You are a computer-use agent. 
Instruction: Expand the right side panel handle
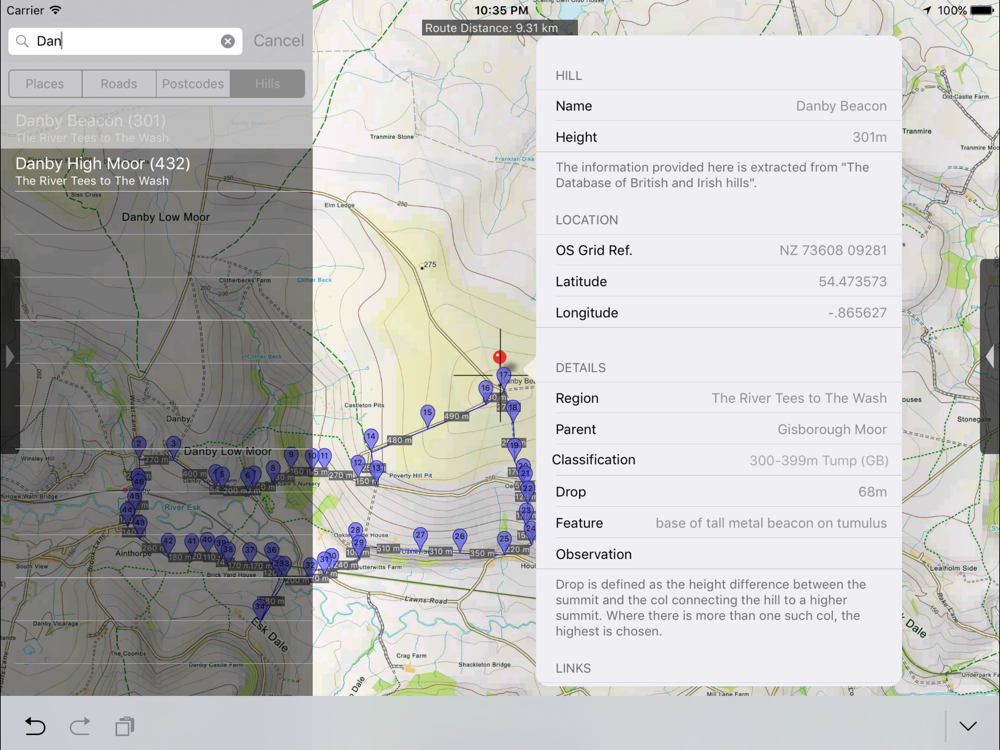point(990,356)
